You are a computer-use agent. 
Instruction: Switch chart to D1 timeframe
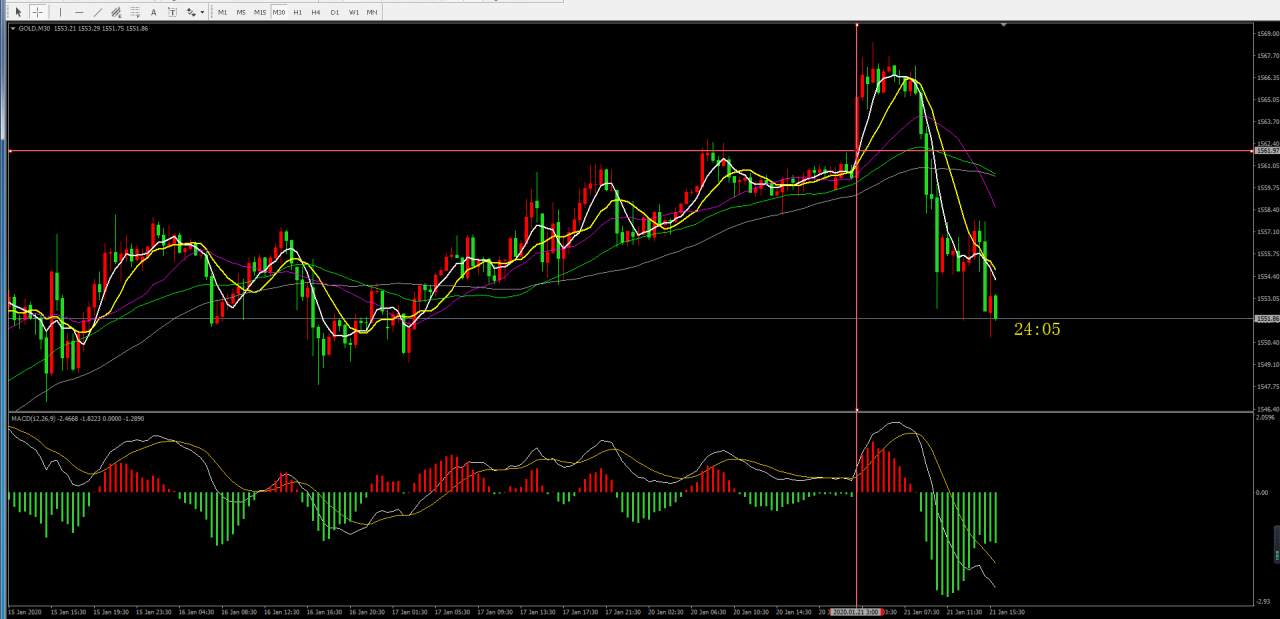click(335, 12)
